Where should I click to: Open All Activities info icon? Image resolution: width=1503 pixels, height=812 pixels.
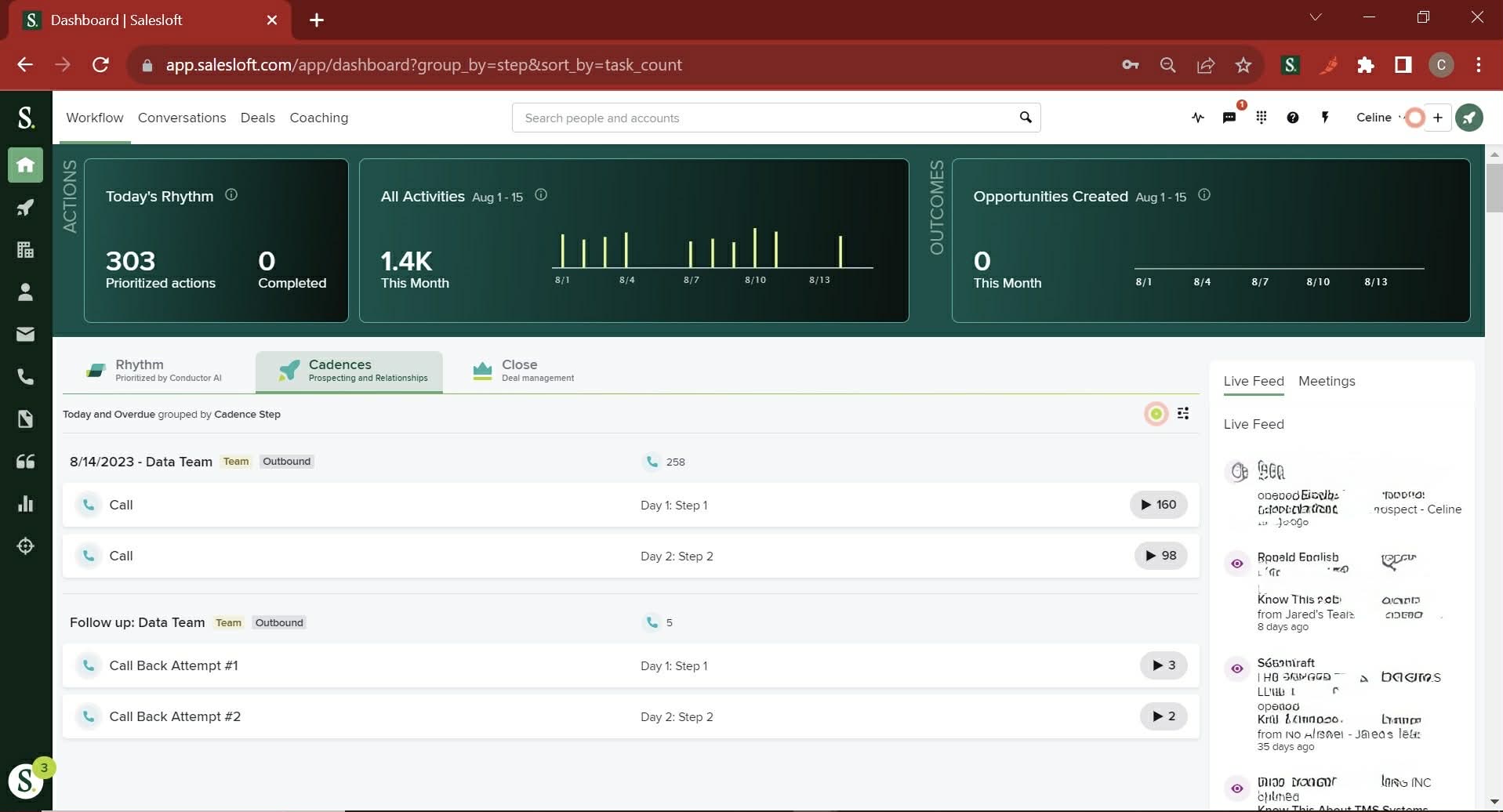(541, 195)
